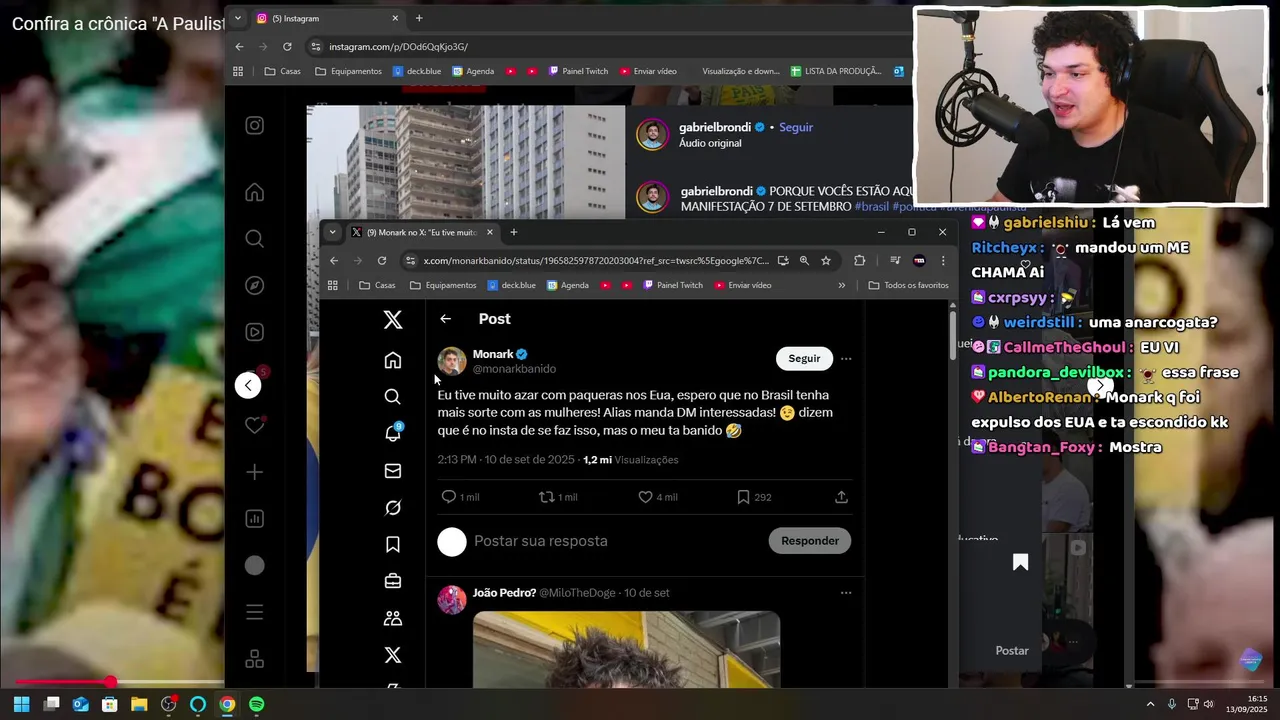Viewport: 1280px width, 720px height.
Task: Open tab search dropdown in Instagram window
Action: [x=237, y=18]
